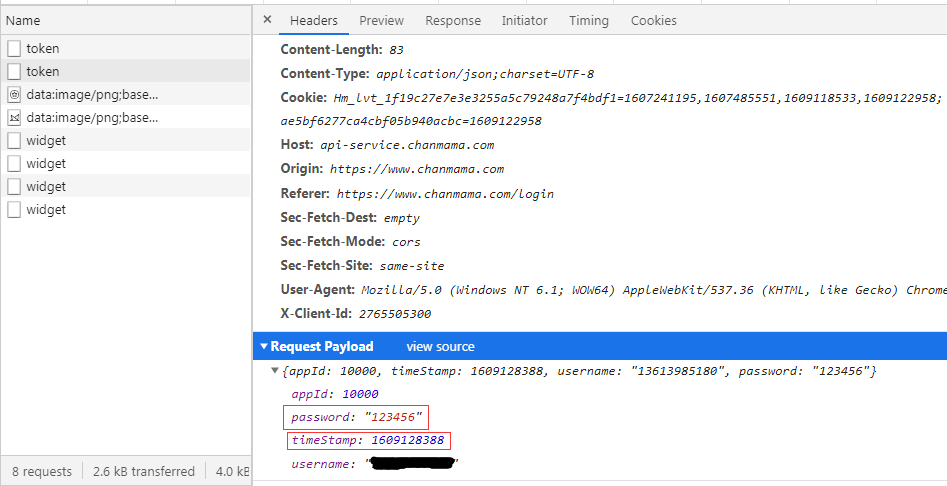The image size is (947, 486).
Task: Click the username payload key
Action: pos(320,464)
